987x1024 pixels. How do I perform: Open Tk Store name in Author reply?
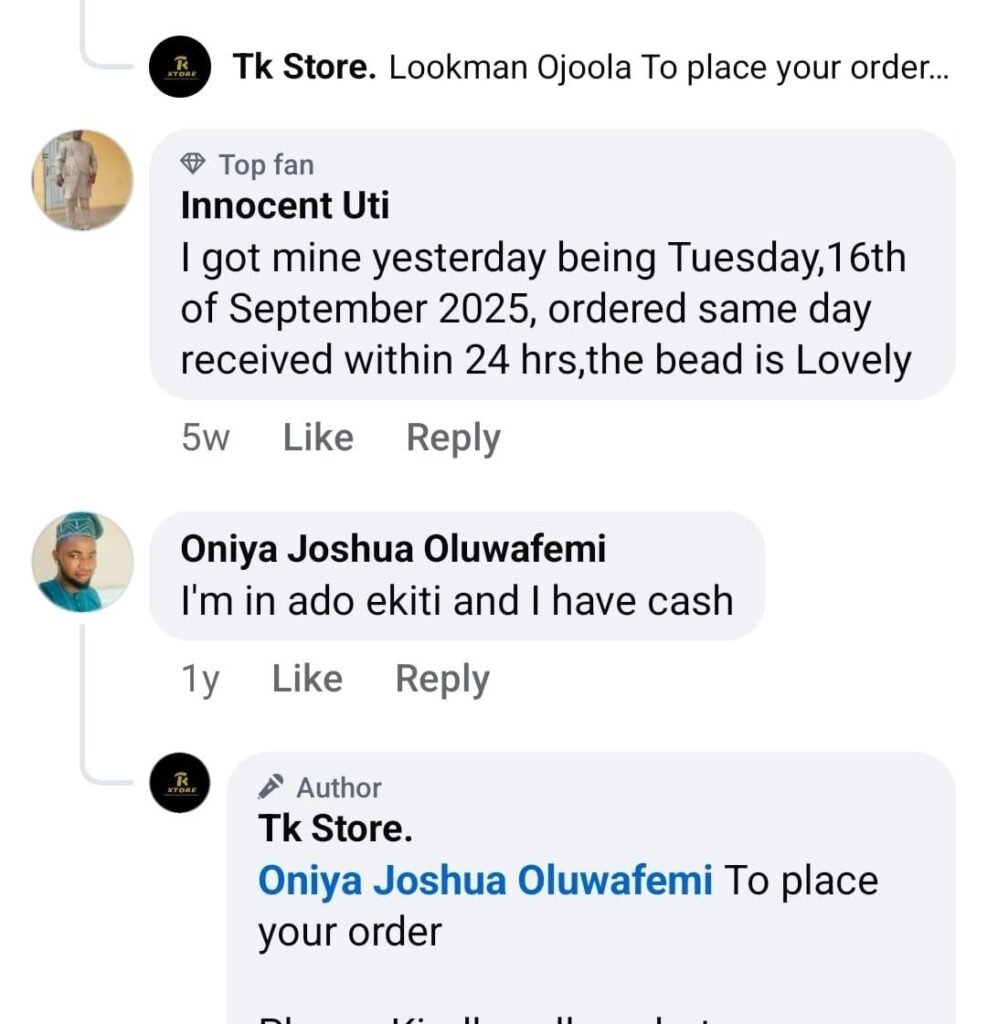[335, 828]
